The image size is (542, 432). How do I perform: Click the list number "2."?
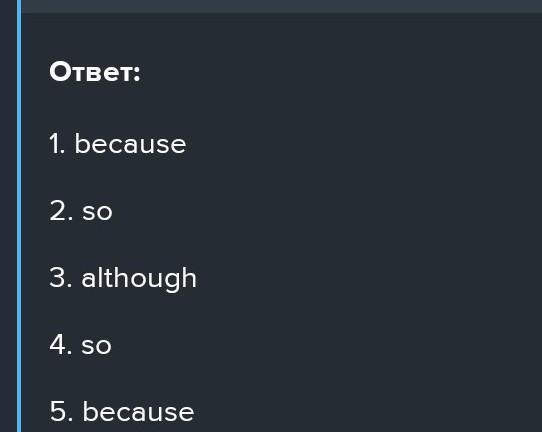(x=61, y=210)
